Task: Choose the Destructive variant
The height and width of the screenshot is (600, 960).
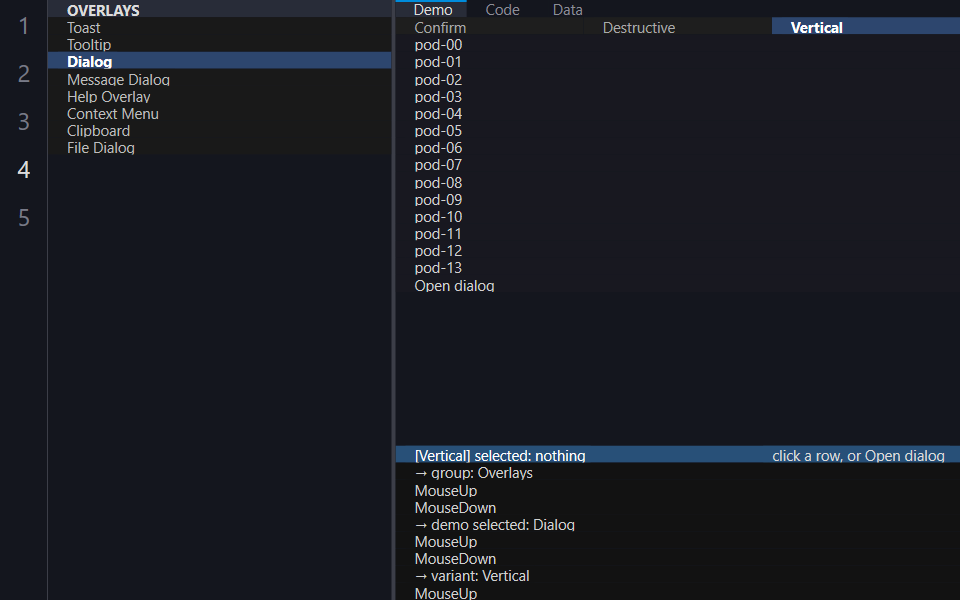Action: pyautogui.click(x=678, y=28)
